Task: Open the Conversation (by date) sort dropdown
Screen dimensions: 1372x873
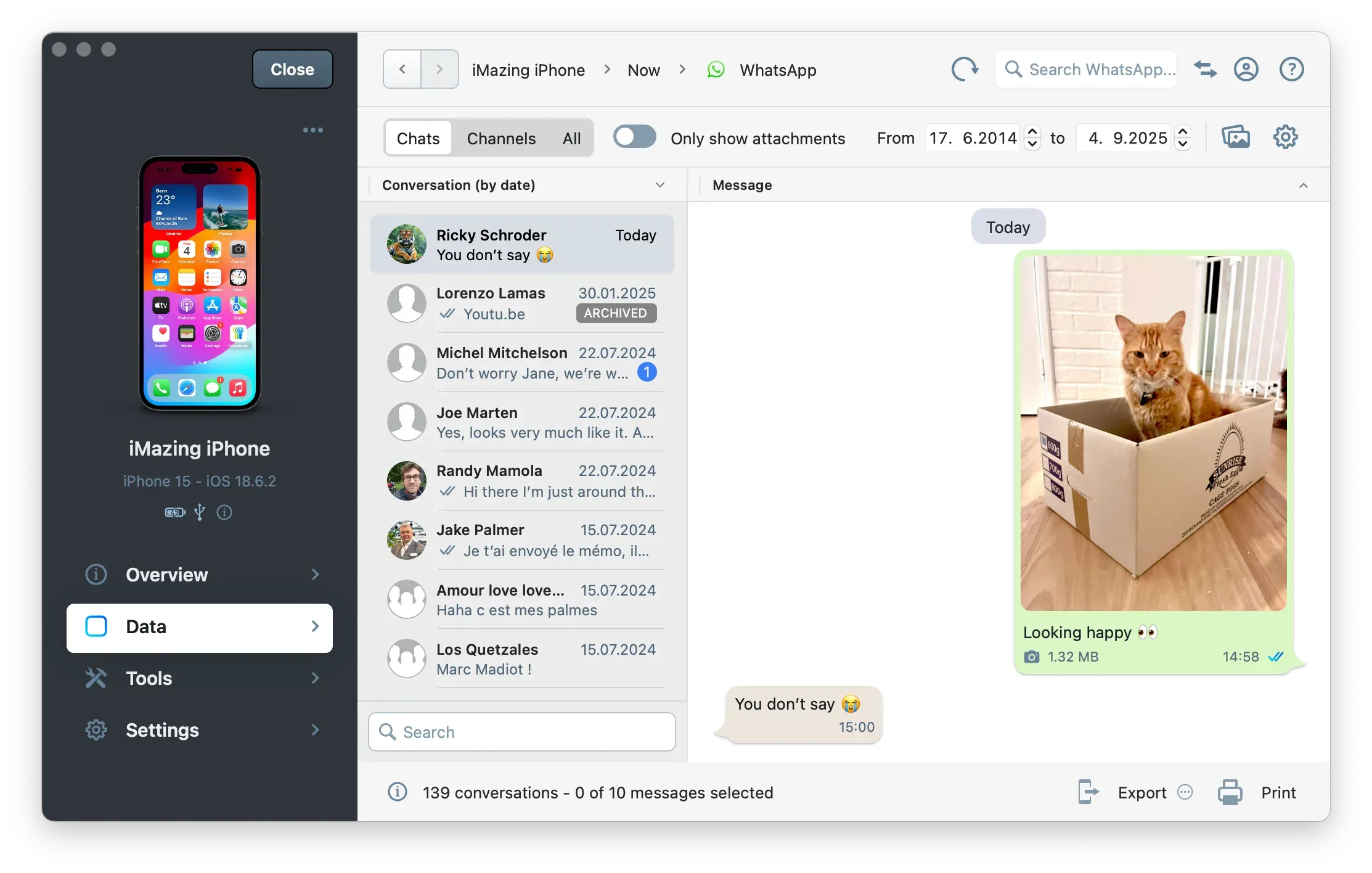Action: (x=660, y=185)
